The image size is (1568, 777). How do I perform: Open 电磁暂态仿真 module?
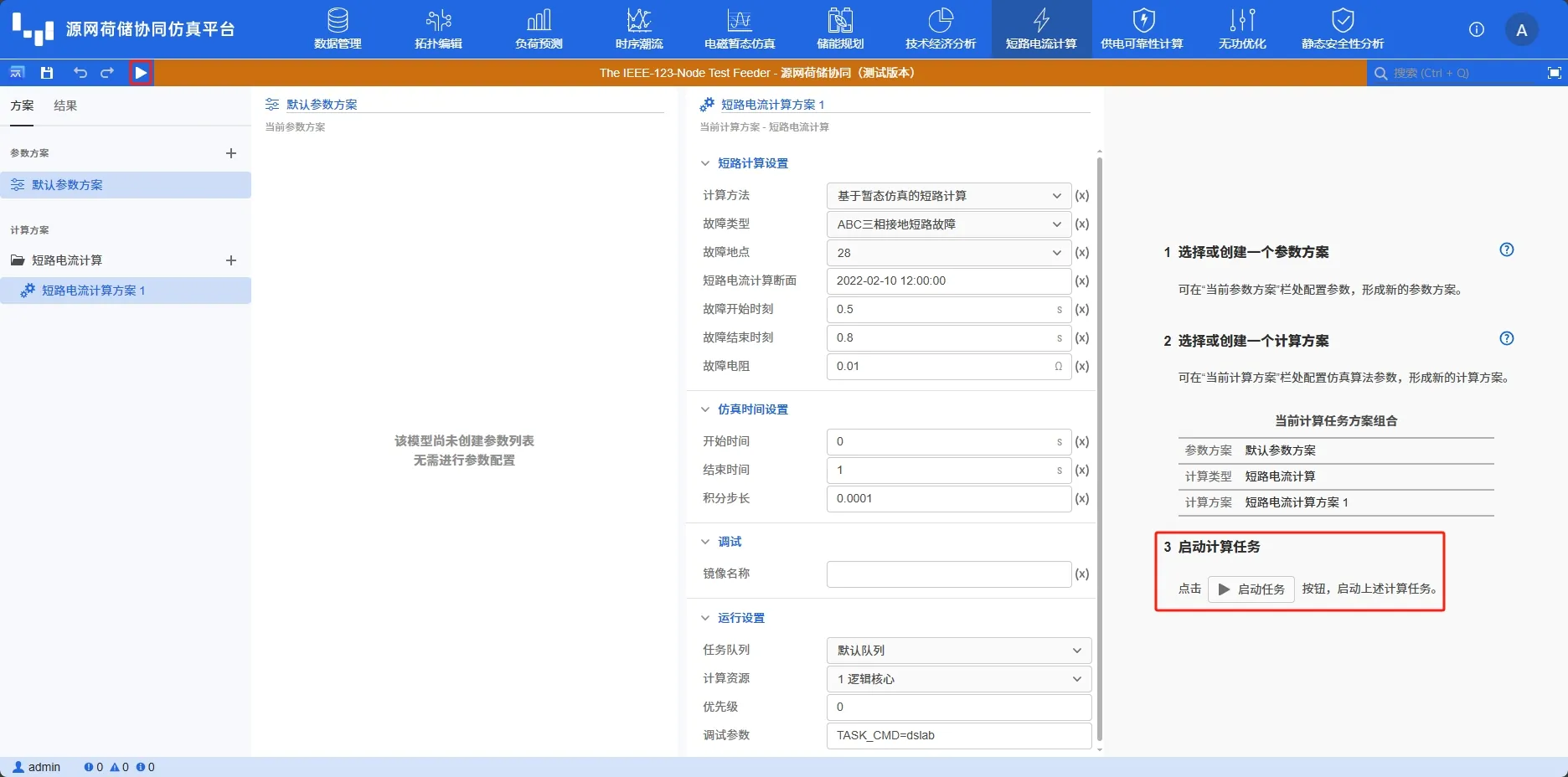click(740, 29)
